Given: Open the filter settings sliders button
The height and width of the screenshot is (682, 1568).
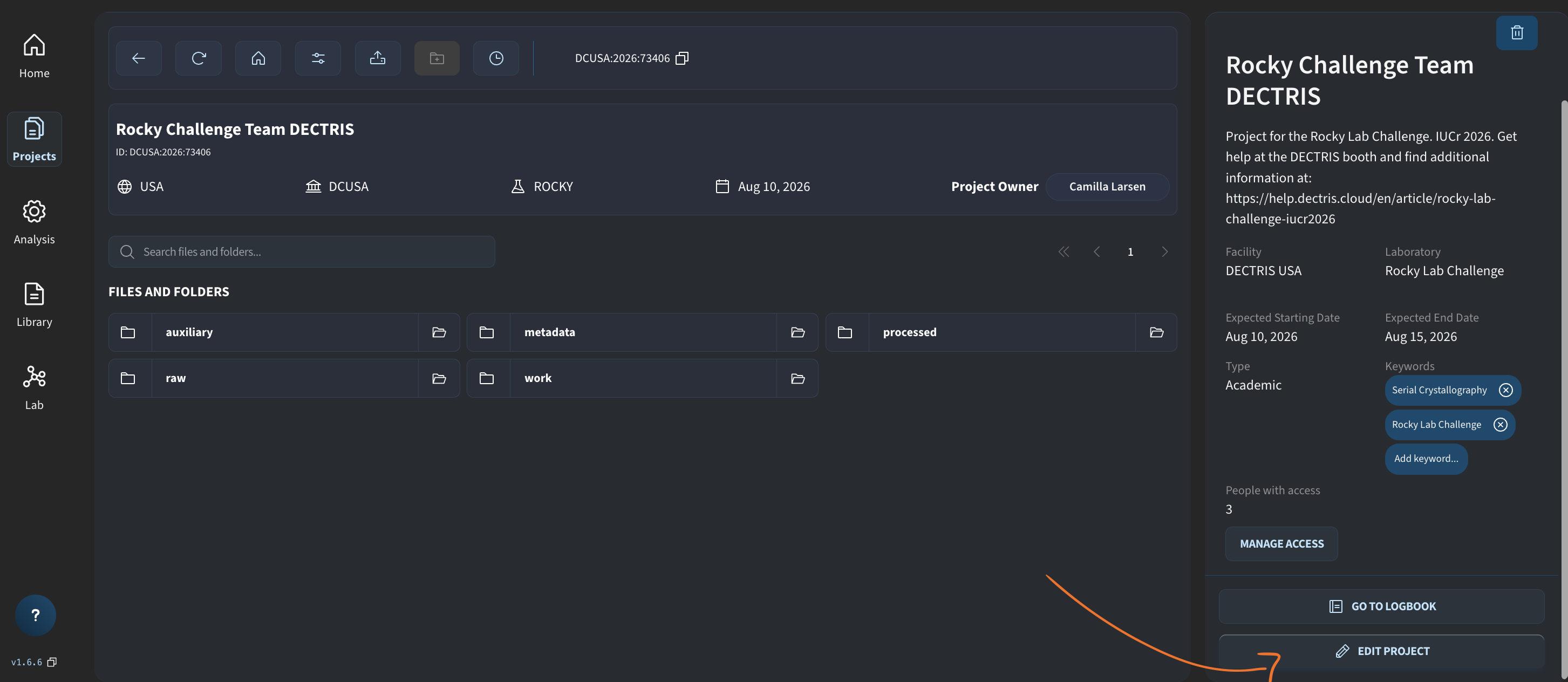Looking at the screenshot, I should pyautogui.click(x=318, y=58).
